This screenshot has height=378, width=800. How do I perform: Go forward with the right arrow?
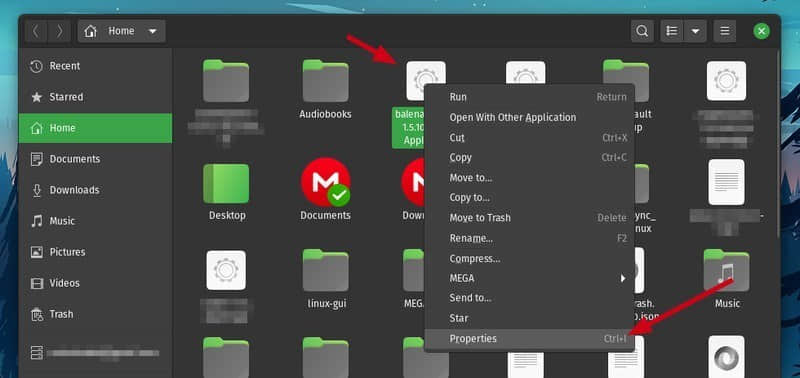tap(60, 31)
